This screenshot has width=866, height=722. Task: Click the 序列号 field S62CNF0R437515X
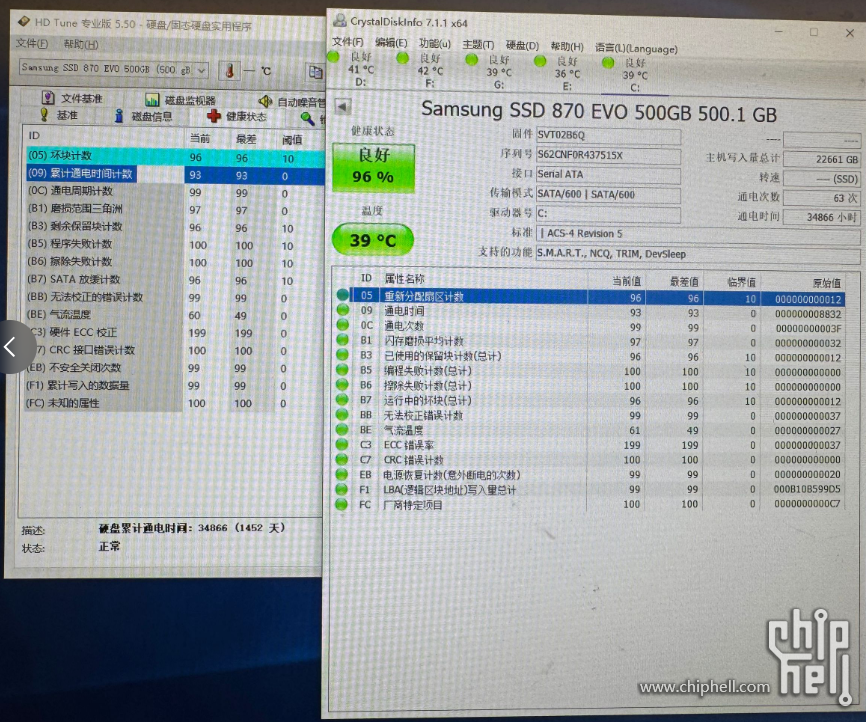pos(608,155)
